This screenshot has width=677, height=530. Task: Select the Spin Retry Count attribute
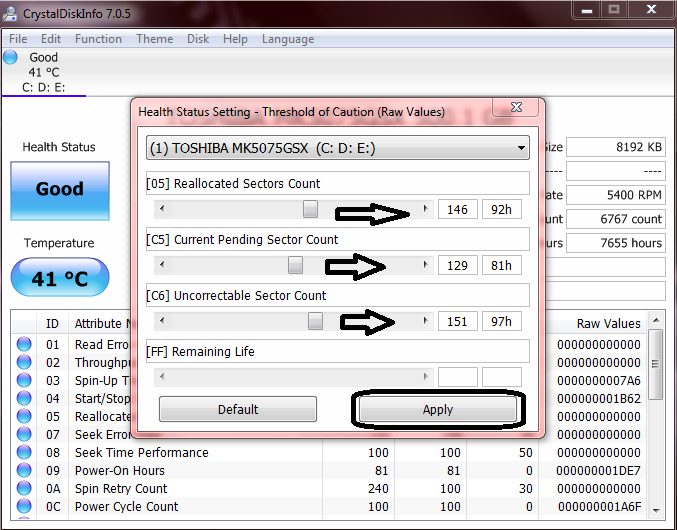pyautogui.click(x=121, y=489)
